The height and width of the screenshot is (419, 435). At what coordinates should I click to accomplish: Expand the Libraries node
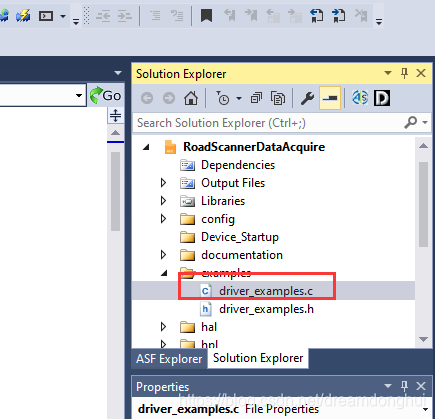coord(163,201)
